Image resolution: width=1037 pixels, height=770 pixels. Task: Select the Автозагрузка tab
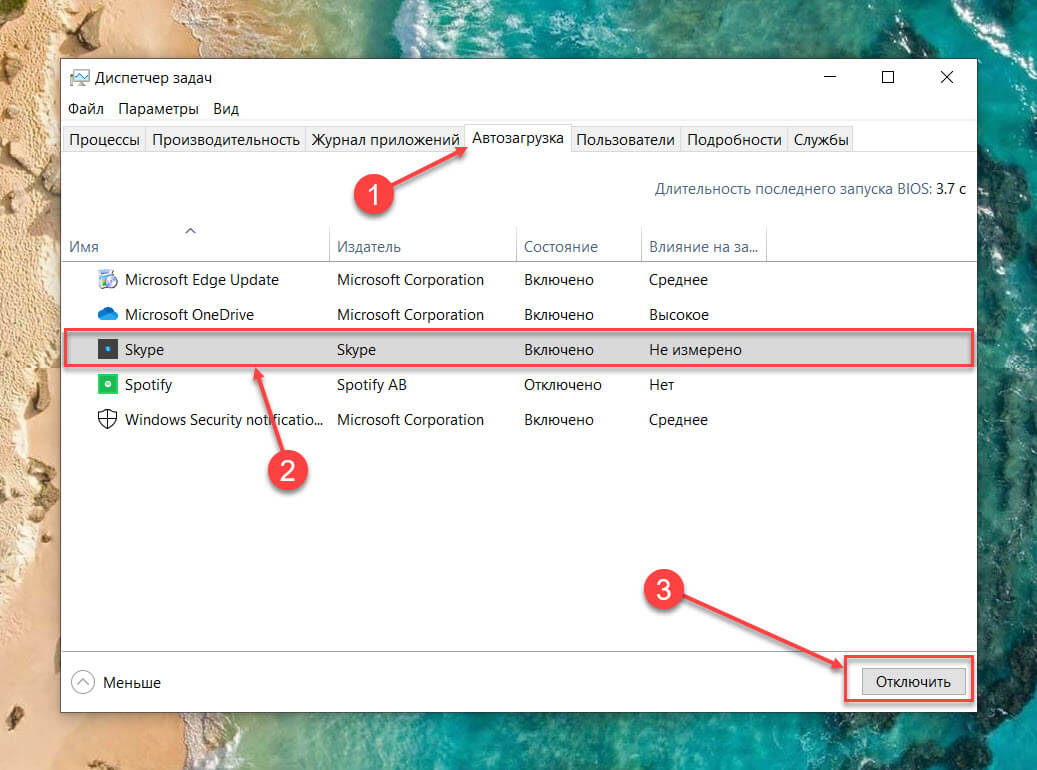518,138
